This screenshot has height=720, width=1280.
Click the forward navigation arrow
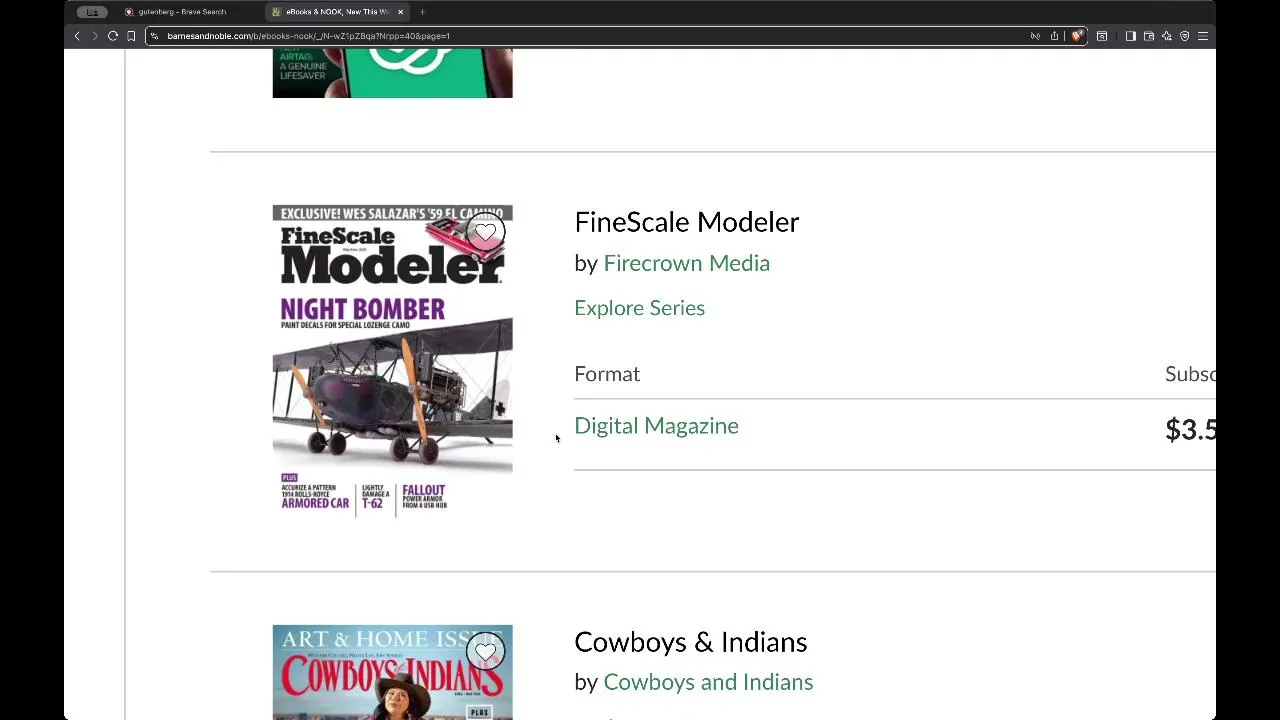95,36
